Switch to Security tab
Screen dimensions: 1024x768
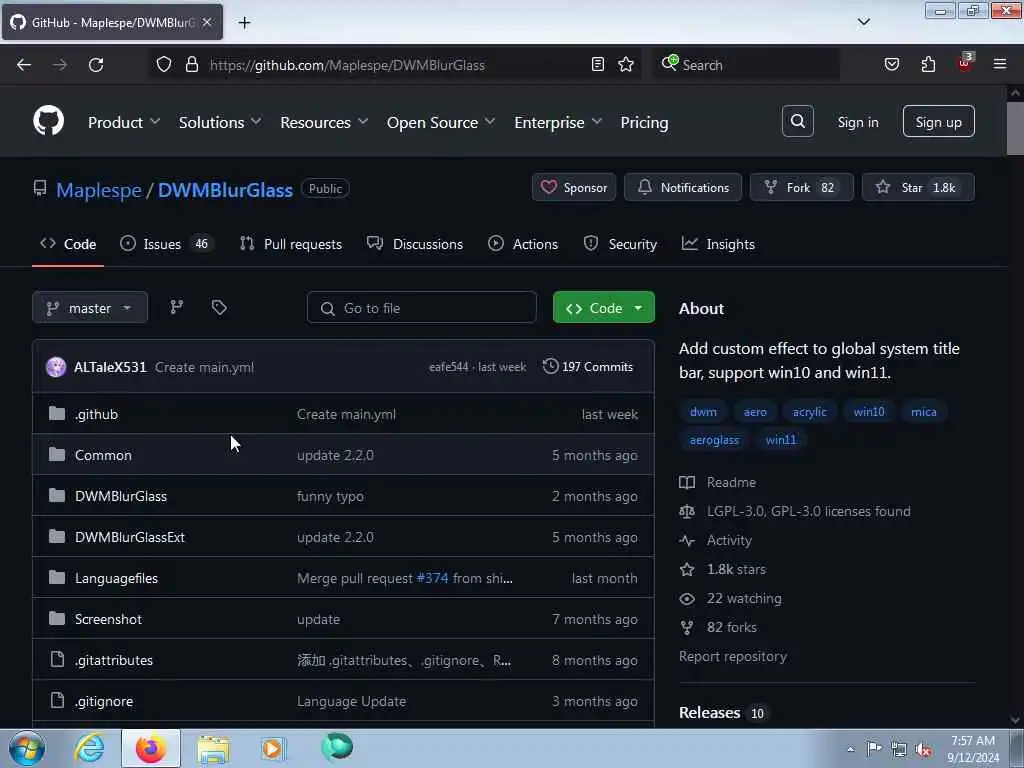click(620, 244)
